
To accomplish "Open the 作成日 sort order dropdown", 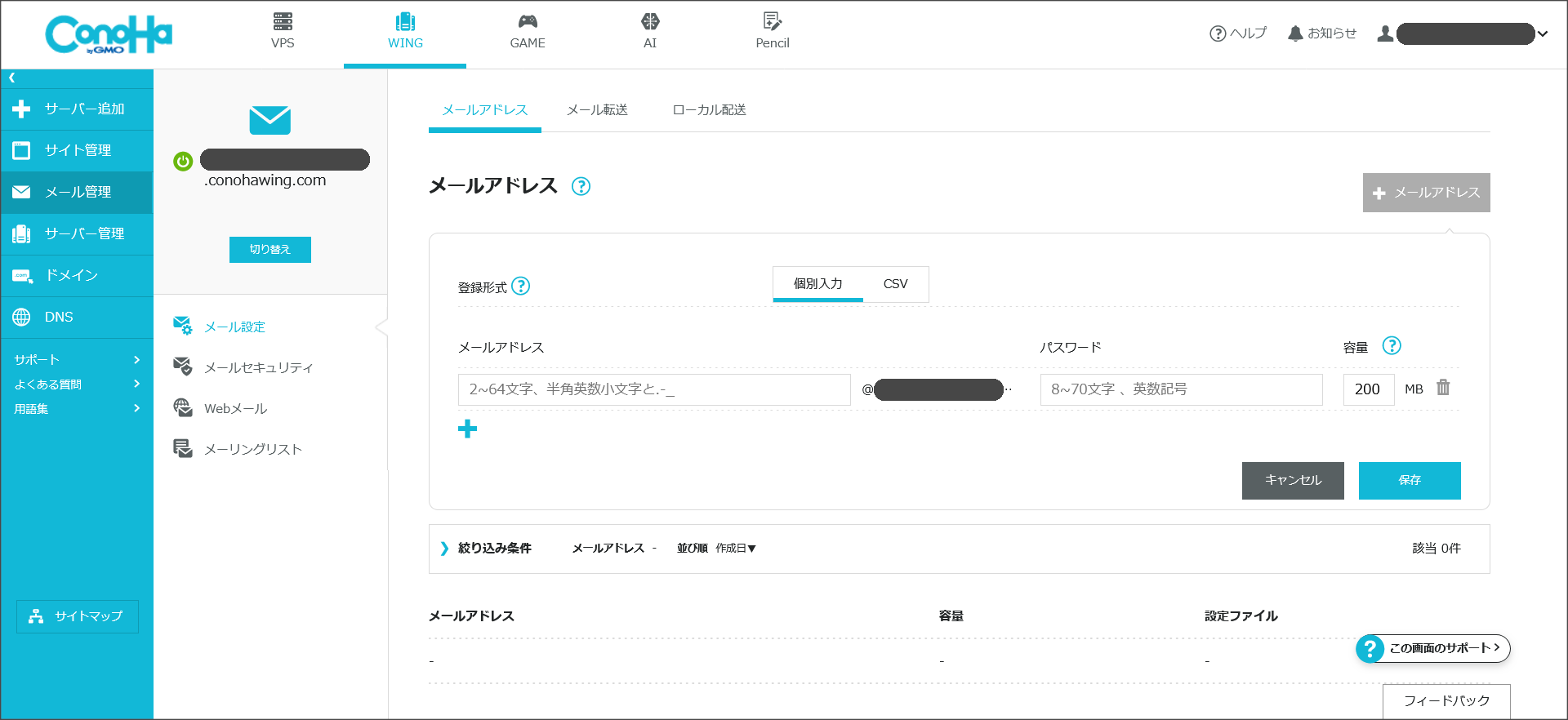I will point(736,549).
